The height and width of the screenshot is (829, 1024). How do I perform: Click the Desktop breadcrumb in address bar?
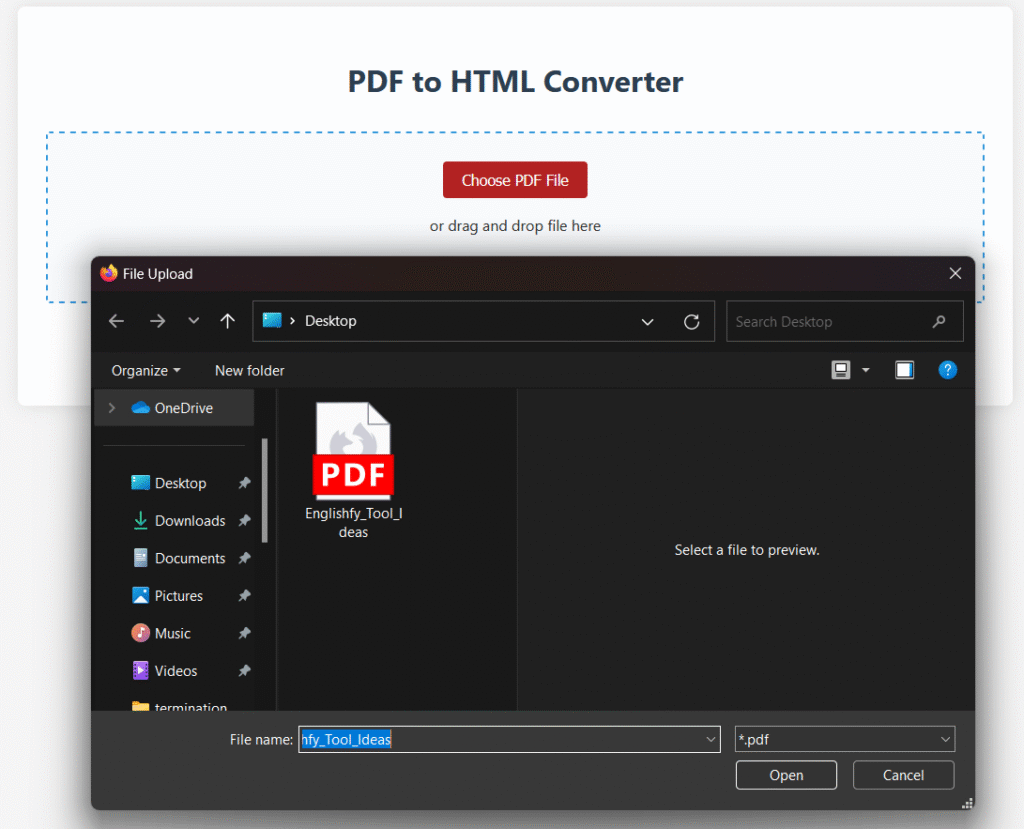(331, 321)
